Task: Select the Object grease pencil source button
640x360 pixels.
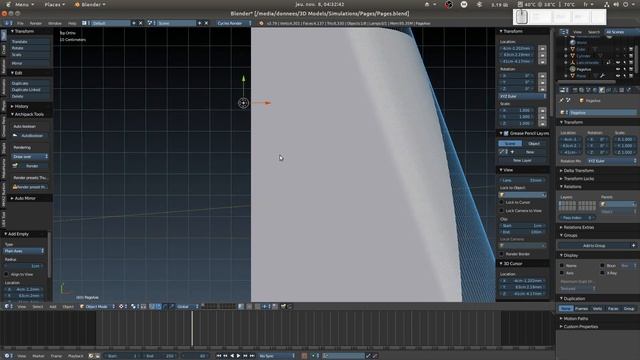Action: (534, 144)
